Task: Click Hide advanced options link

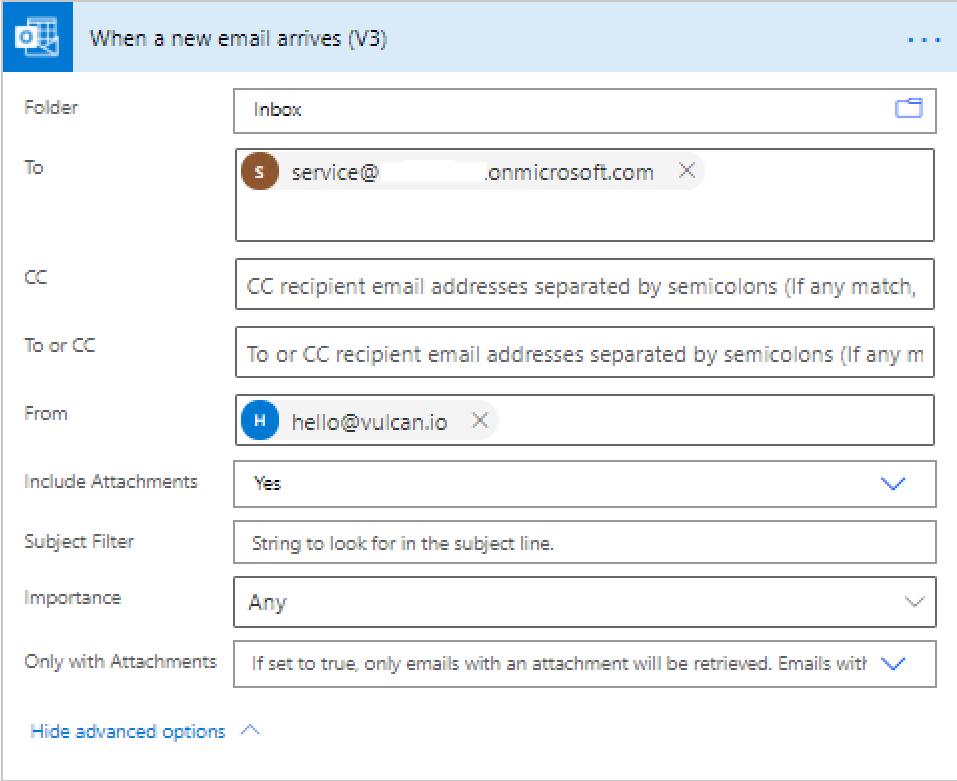Action: tap(128, 731)
